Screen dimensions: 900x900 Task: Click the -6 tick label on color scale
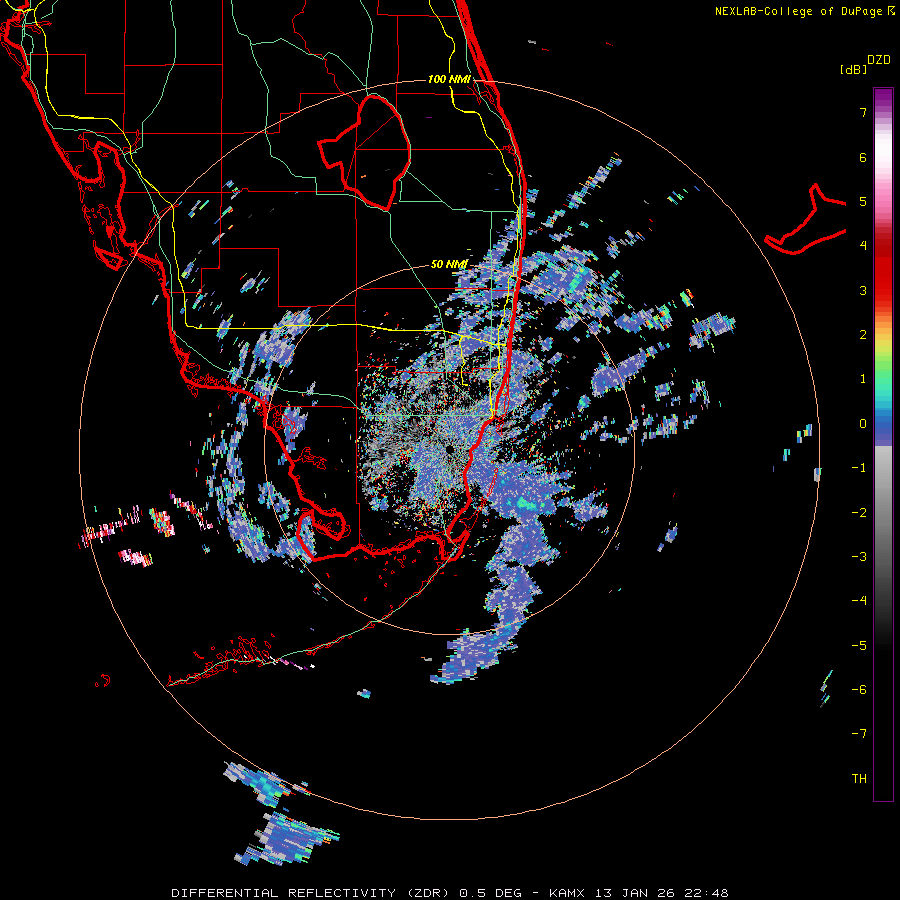pos(859,689)
